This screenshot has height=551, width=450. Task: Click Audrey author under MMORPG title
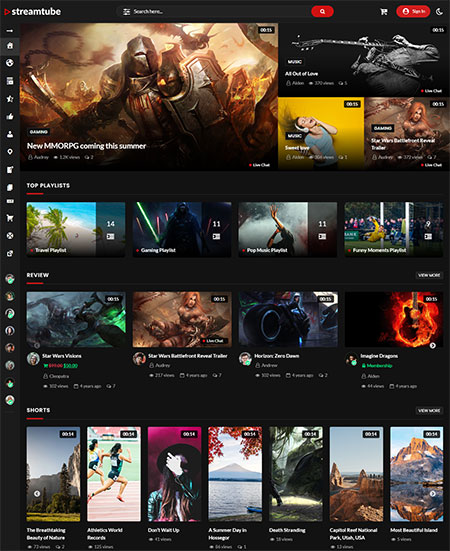pyautogui.click(x=41, y=157)
